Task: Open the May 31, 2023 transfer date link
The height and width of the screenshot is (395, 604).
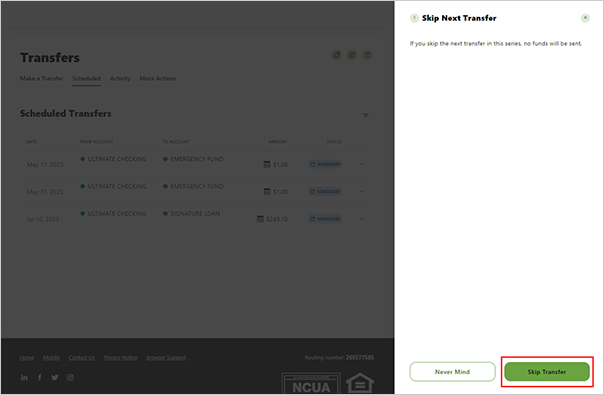Action: point(45,192)
